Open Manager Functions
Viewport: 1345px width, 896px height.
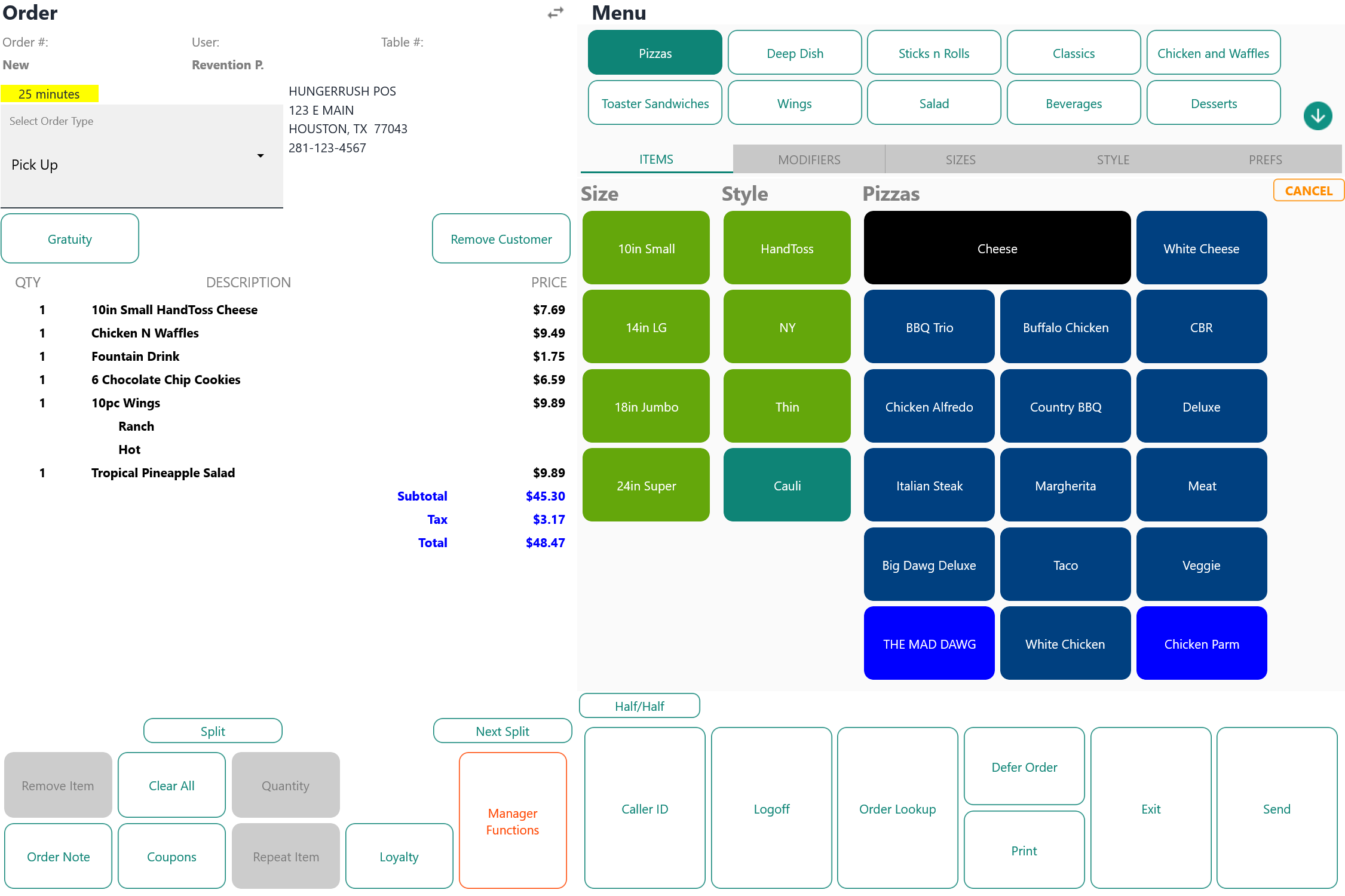click(x=512, y=820)
